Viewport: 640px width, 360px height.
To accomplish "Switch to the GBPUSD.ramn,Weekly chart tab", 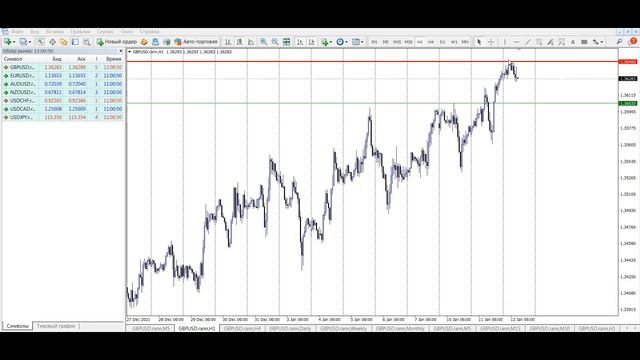I will pos(343,328).
